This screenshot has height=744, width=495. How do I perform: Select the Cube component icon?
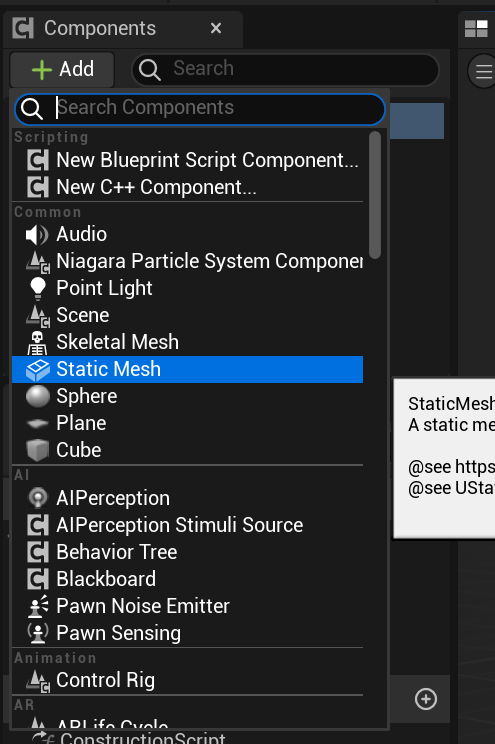pyautogui.click(x=37, y=450)
